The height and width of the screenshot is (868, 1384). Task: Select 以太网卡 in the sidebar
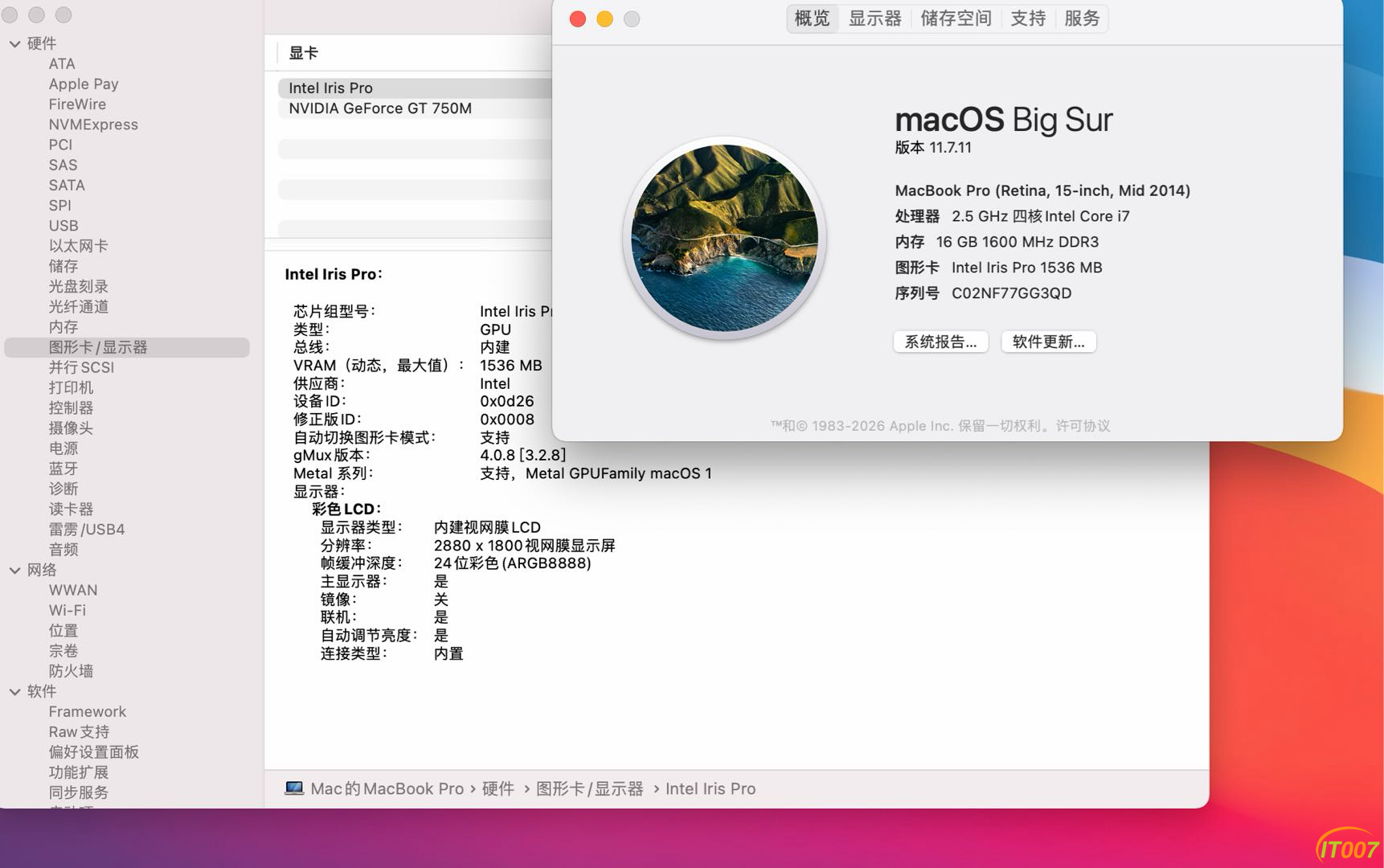(x=78, y=246)
